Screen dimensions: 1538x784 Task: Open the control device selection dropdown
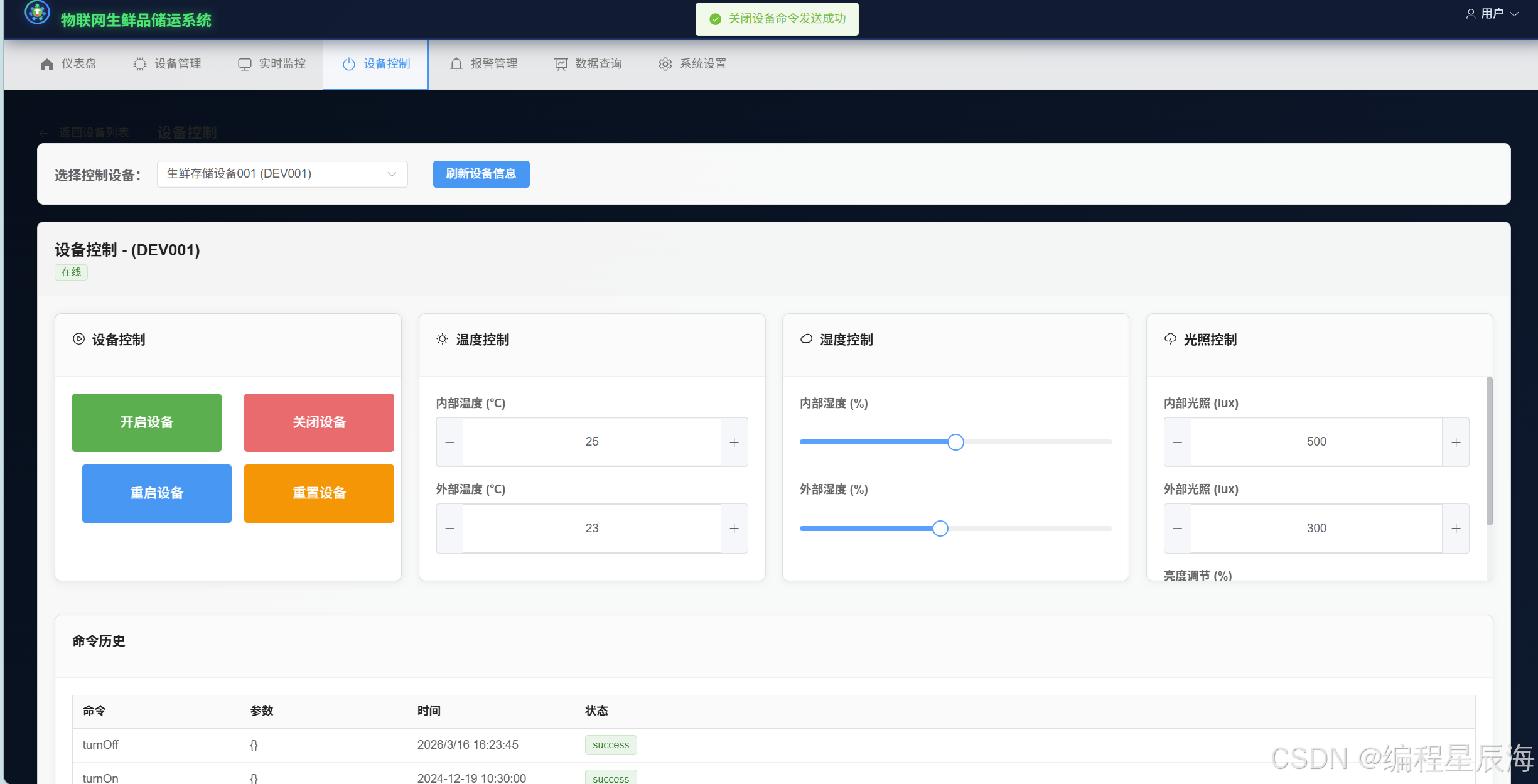point(282,174)
